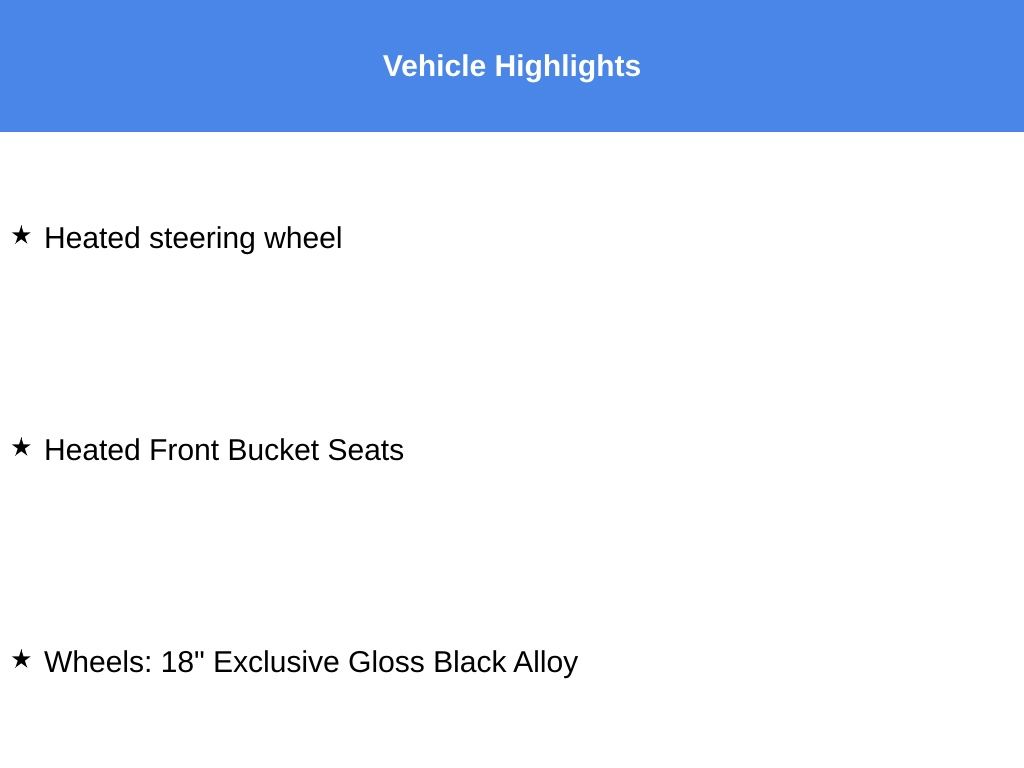
Task: Click the star icon beside Heated steering wheel
Action: 21,235
